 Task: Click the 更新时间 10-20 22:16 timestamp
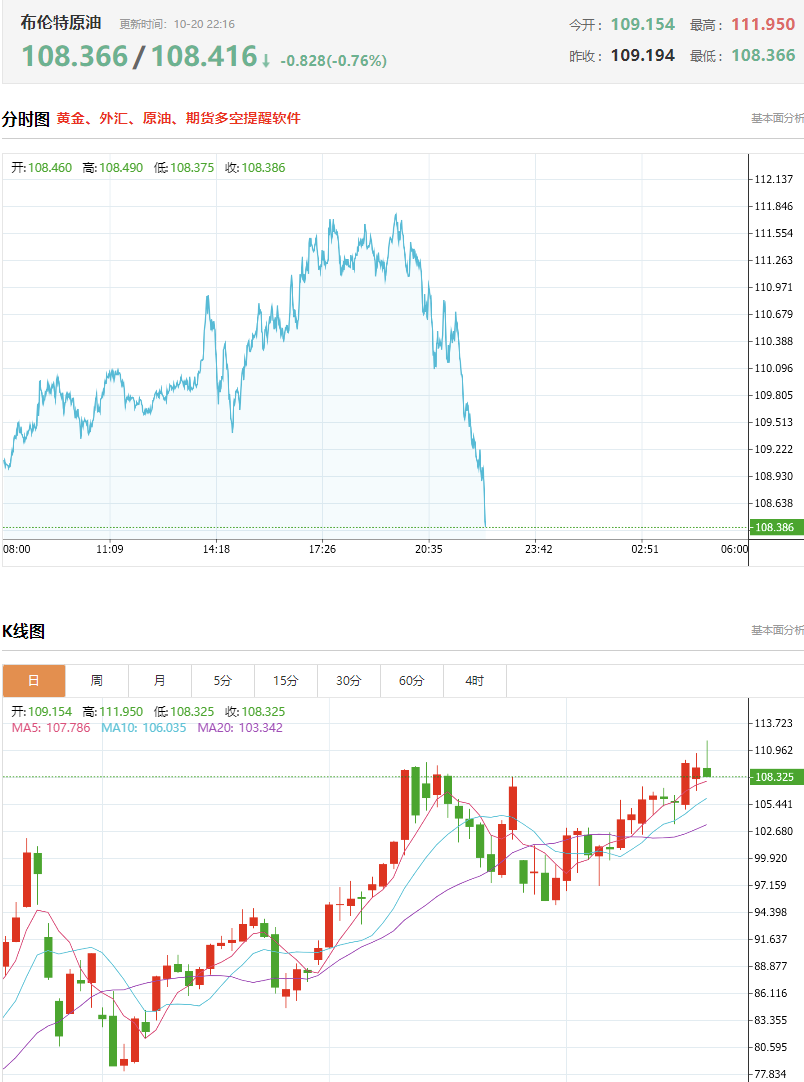pos(177,24)
